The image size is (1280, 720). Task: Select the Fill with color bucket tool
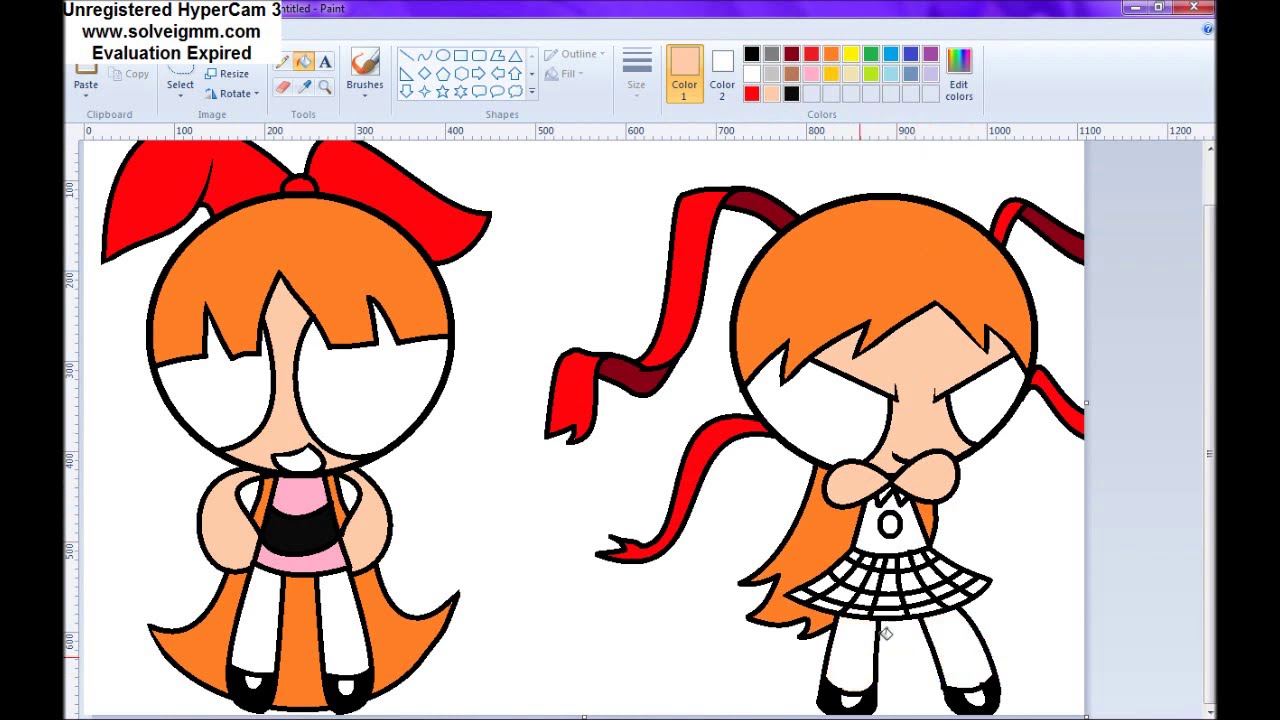(x=304, y=63)
